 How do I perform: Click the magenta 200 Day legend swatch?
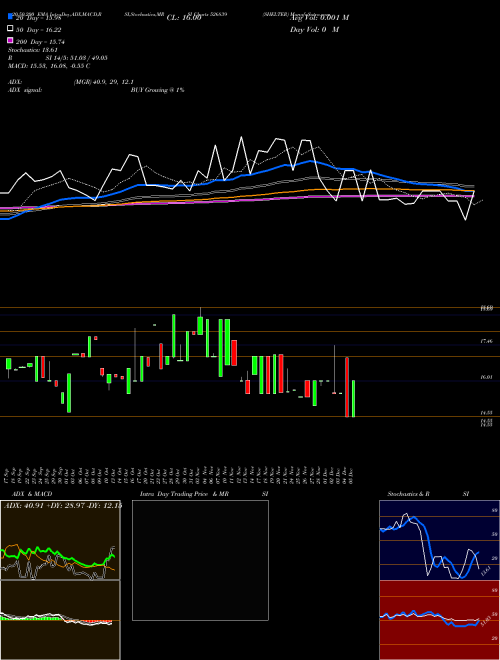[10, 41]
